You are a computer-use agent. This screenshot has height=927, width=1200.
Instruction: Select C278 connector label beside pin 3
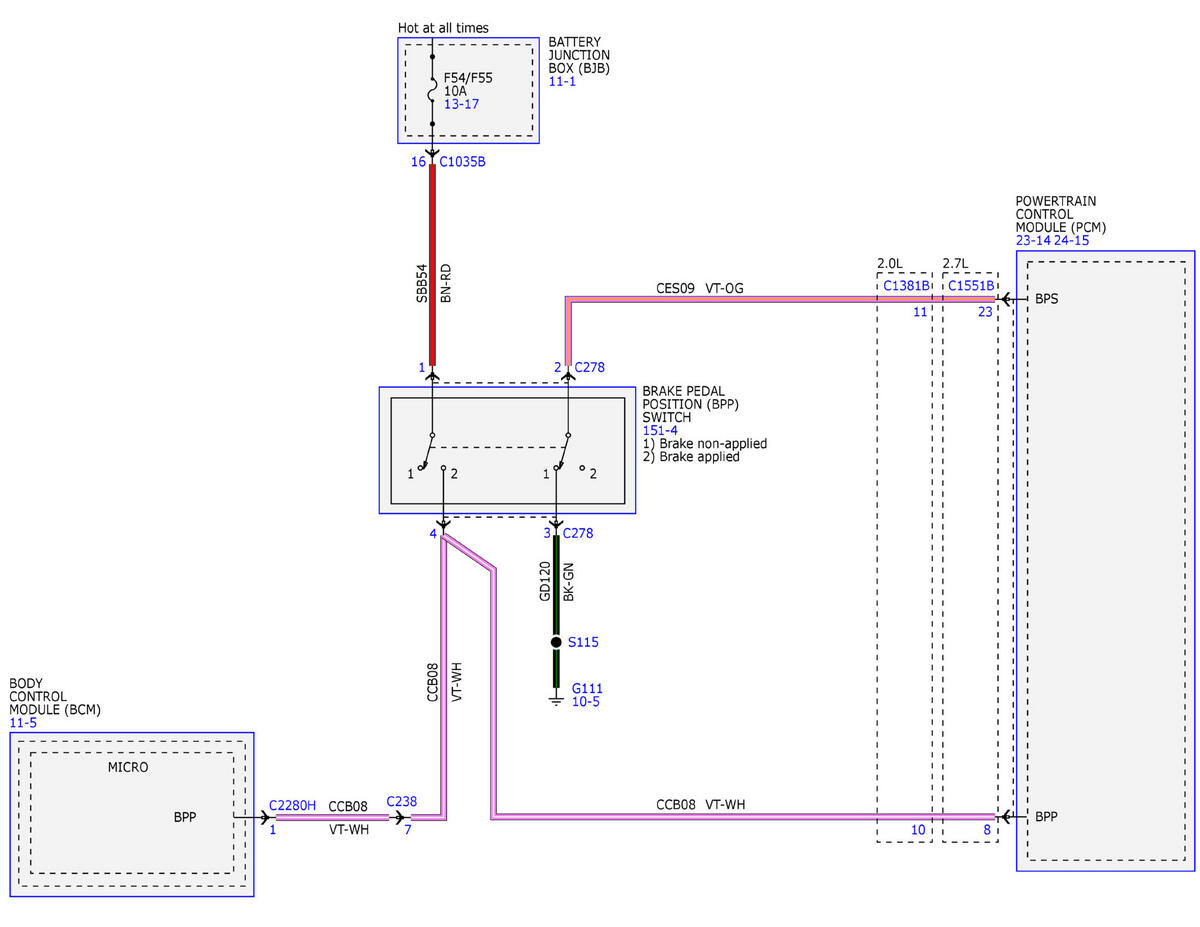(x=578, y=533)
